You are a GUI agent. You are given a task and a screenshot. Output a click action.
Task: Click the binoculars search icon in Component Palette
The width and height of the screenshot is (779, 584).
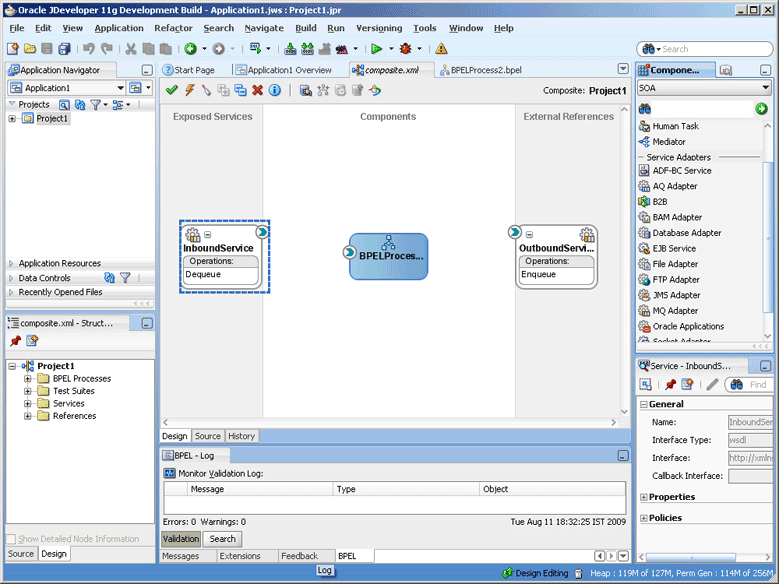coord(645,109)
